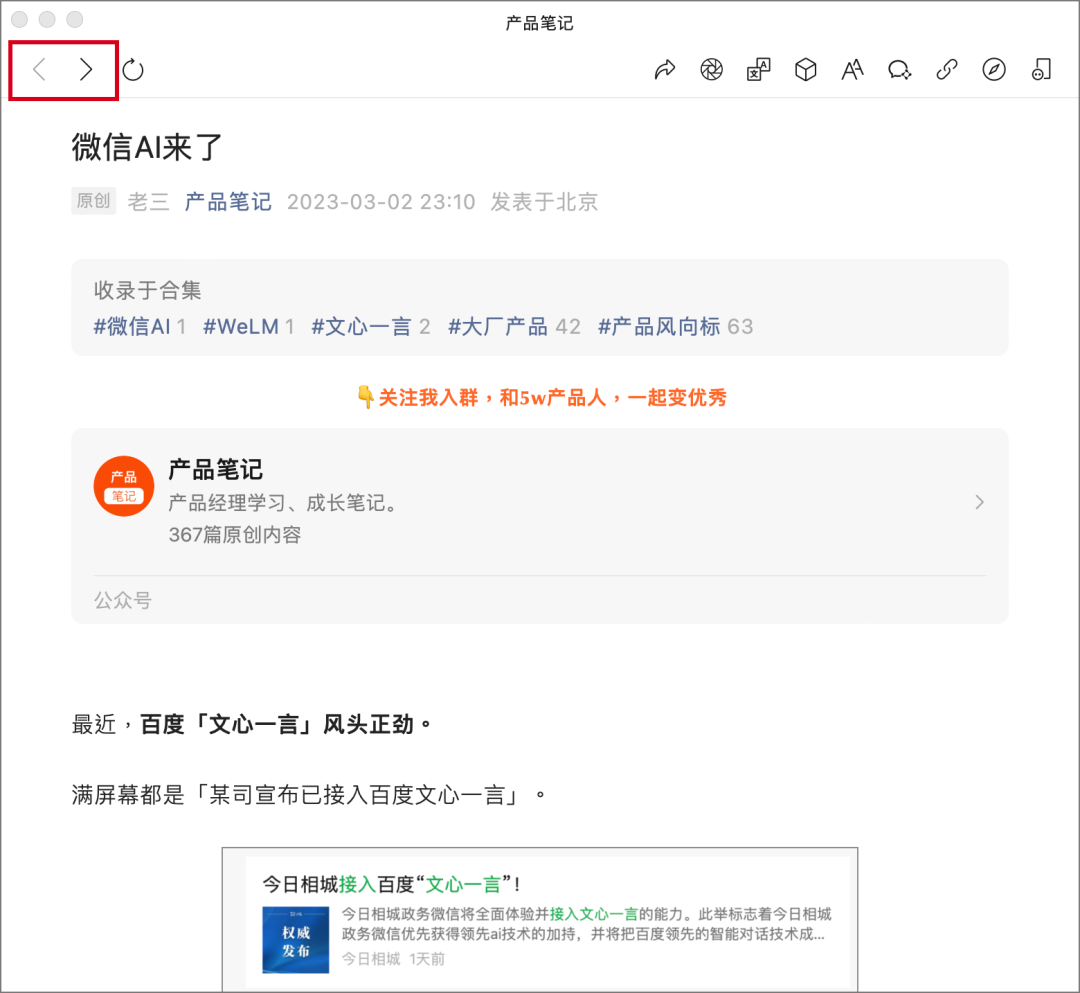Click the cube icon in toolbar
This screenshot has height=993, width=1080.
(x=805, y=70)
